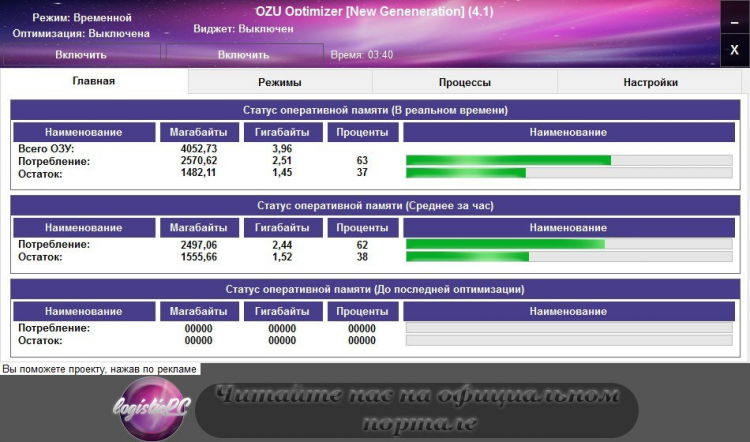This screenshot has height=442, width=750.
Task: Click real-time Остаток 37 percent progress bar
Action: [x=569, y=173]
